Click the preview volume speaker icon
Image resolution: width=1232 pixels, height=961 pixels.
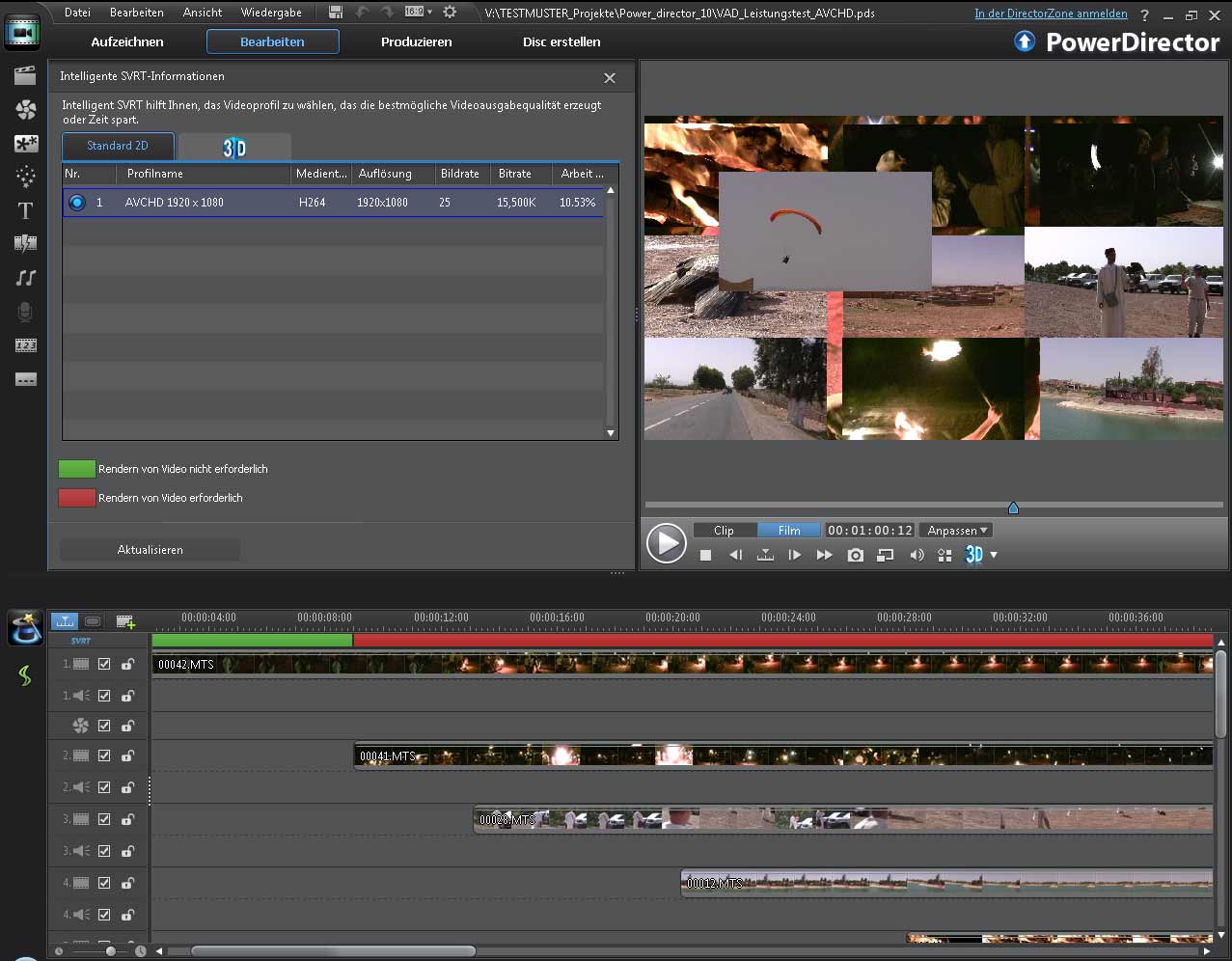(x=917, y=555)
